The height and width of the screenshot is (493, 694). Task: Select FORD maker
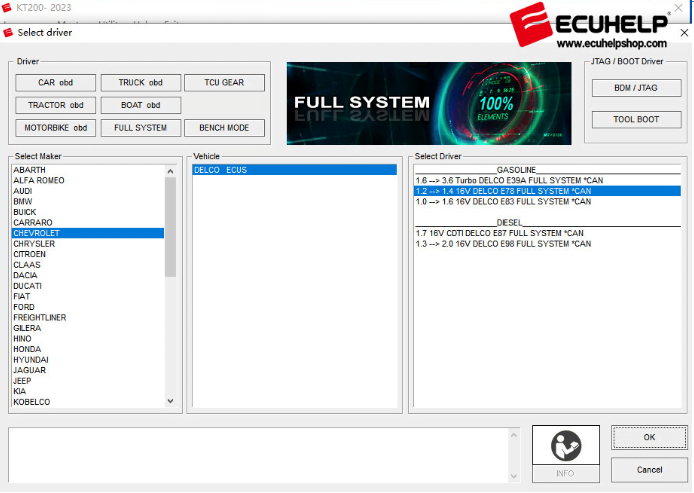tap(88, 307)
